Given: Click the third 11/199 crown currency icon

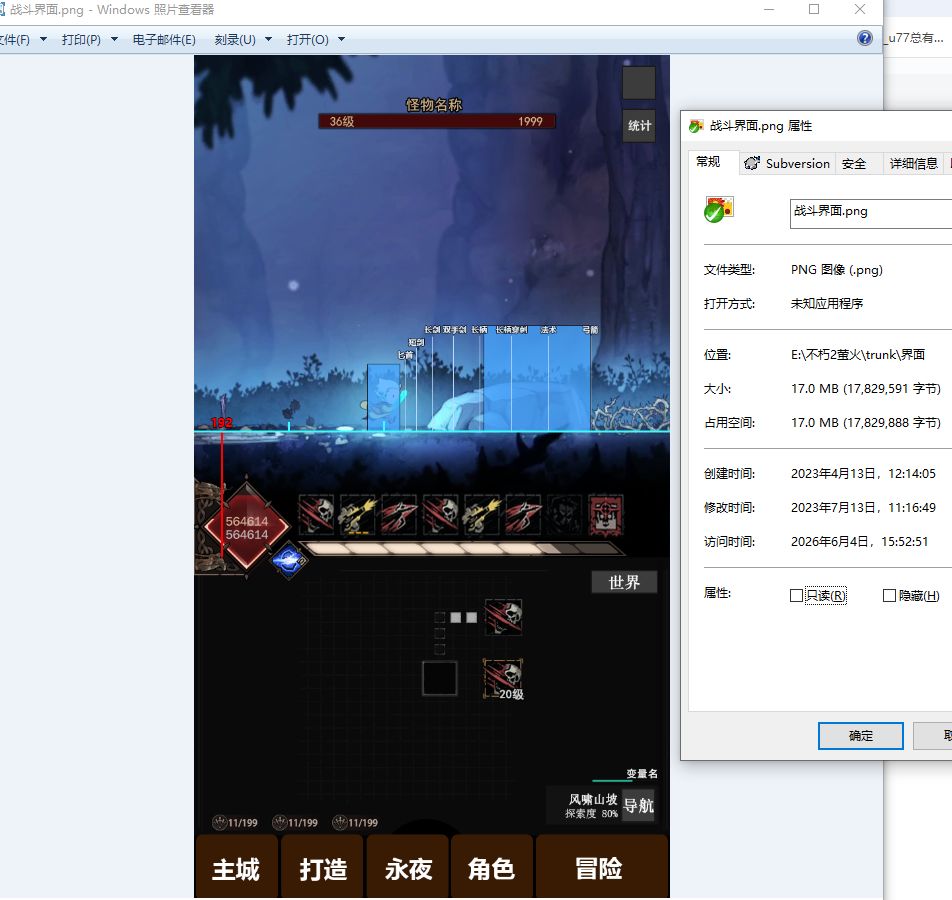Looking at the screenshot, I should click(339, 822).
